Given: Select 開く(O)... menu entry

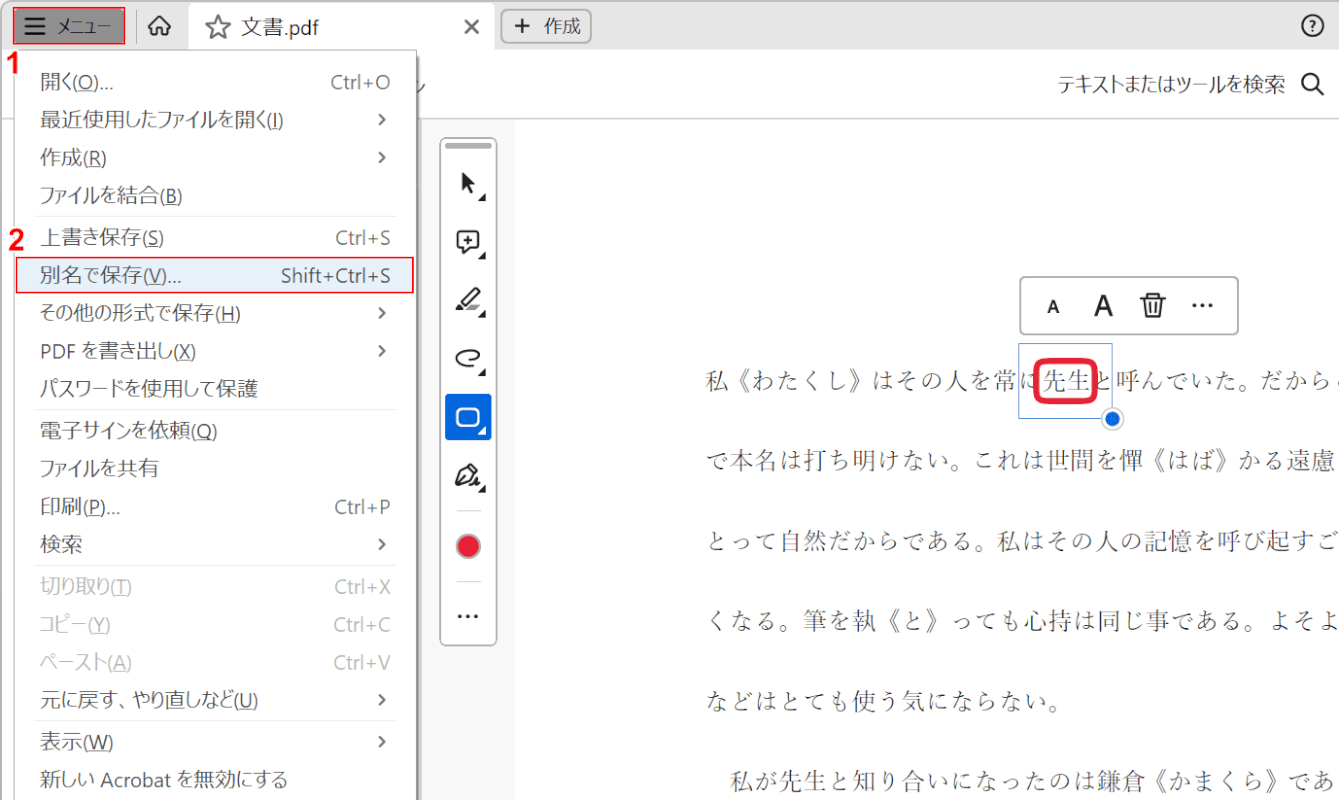Looking at the screenshot, I should (x=215, y=82).
